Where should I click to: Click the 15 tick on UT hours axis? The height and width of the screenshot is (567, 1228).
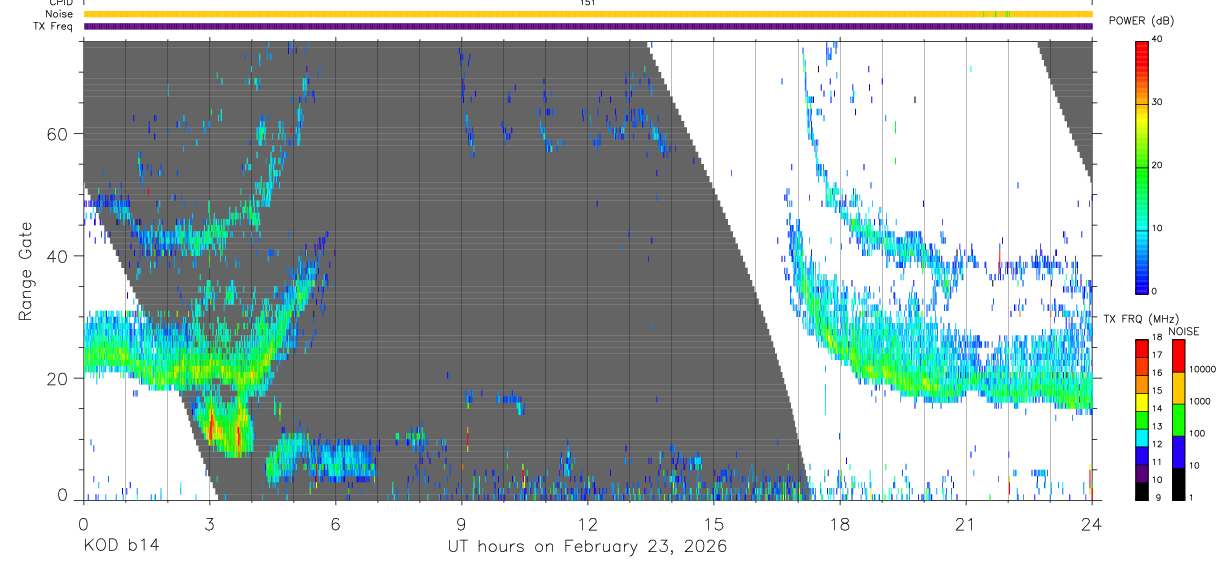click(713, 524)
